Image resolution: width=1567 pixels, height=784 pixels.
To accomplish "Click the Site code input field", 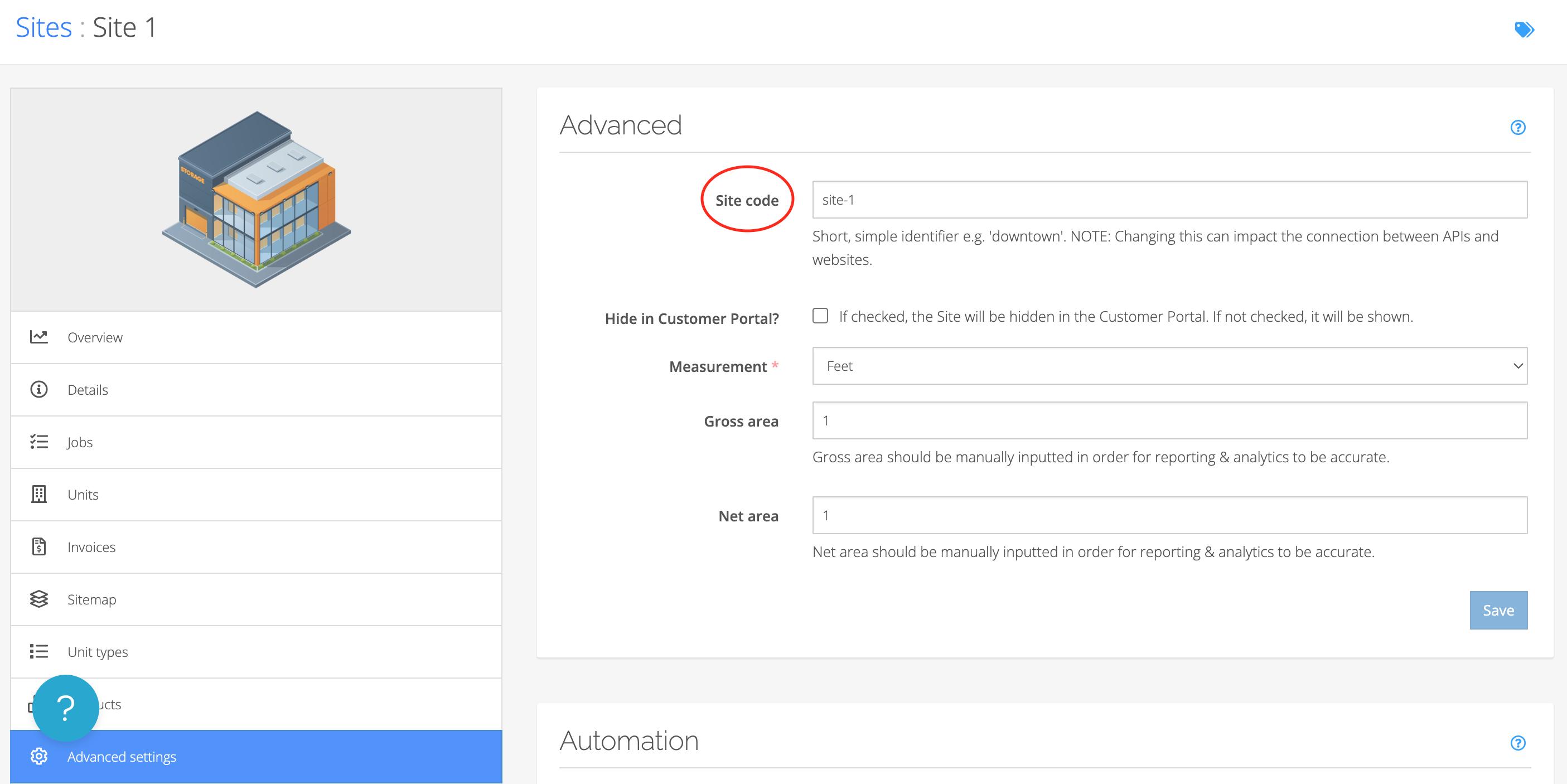I will pos(1169,200).
